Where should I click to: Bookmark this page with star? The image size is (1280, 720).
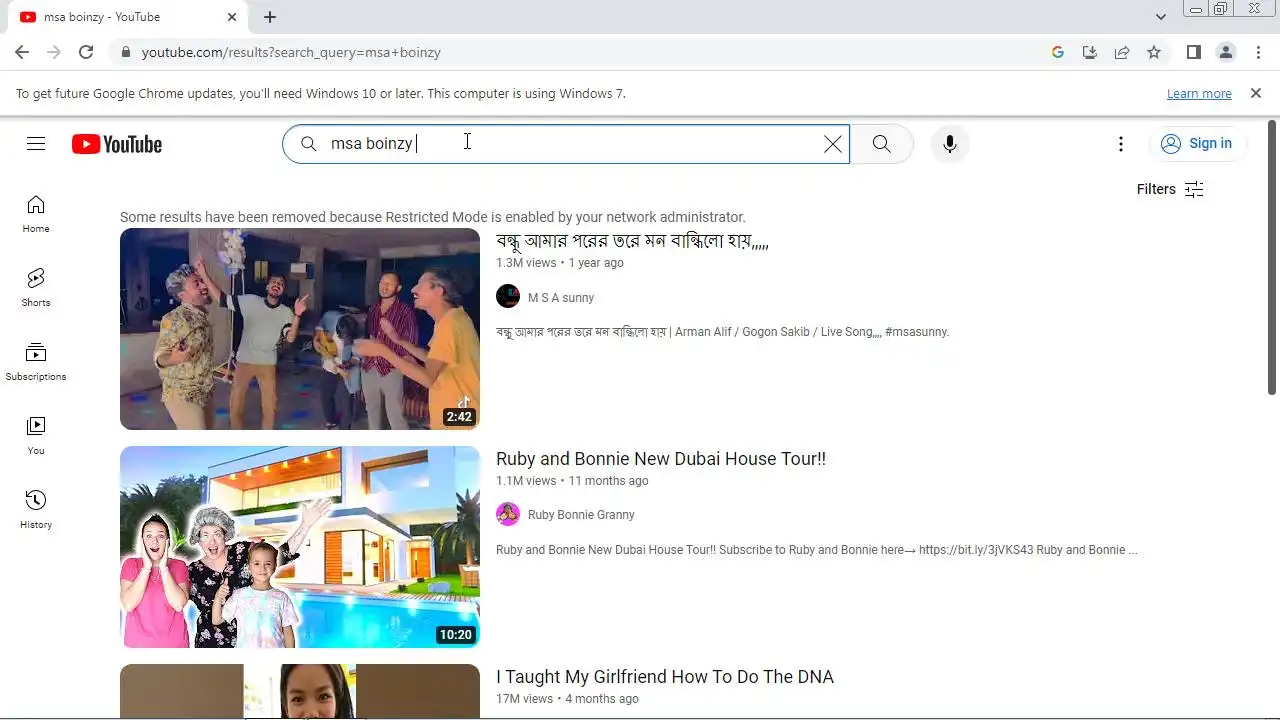tap(1154, 52)
